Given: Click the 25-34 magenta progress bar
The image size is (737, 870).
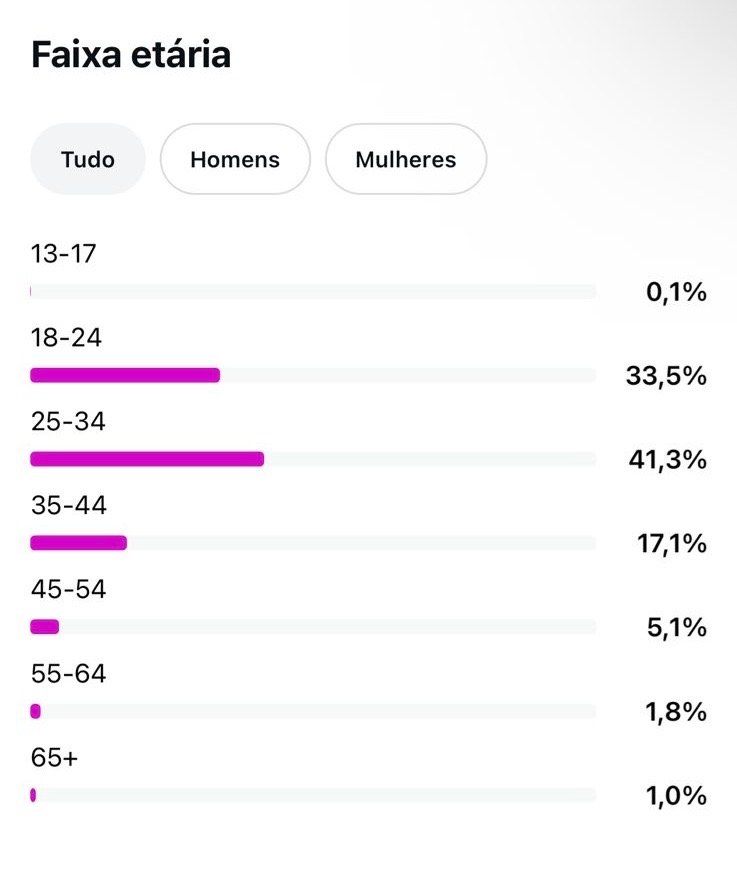Looking at the screenshot, I should click(x=147, y=459).
